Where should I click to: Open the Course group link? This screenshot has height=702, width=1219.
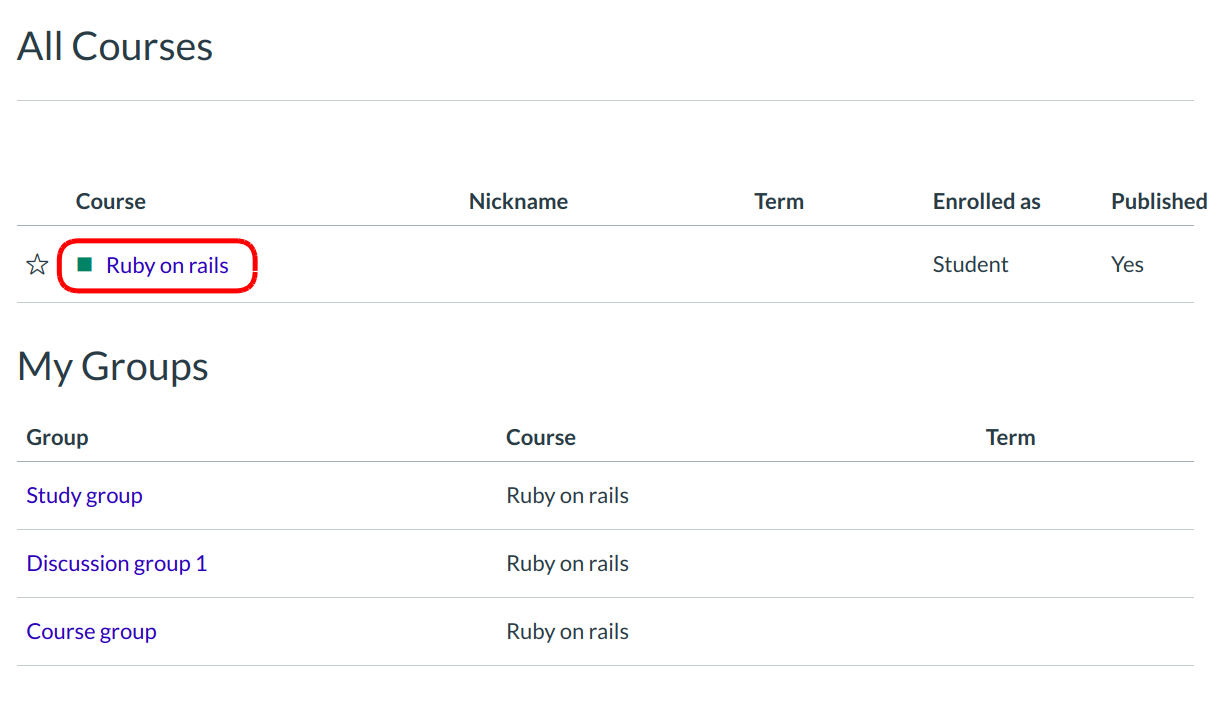tap(91, 632)
